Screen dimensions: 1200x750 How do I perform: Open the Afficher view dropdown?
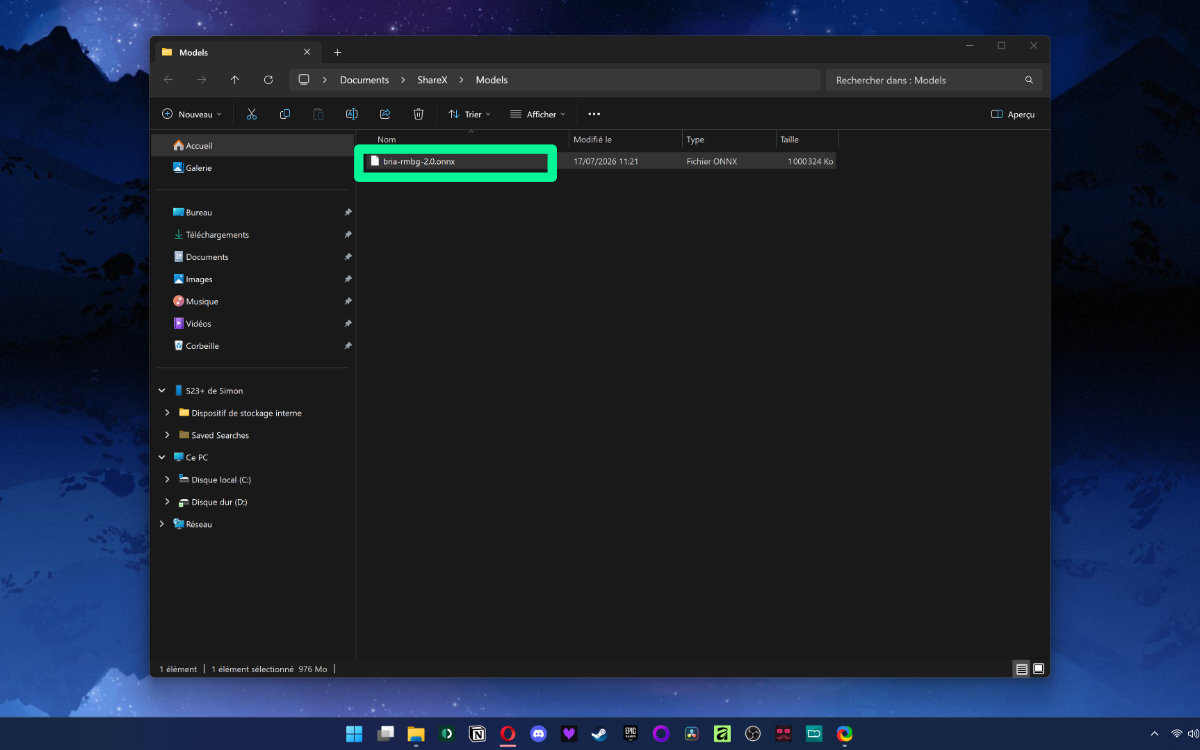[x=538, y=114]
